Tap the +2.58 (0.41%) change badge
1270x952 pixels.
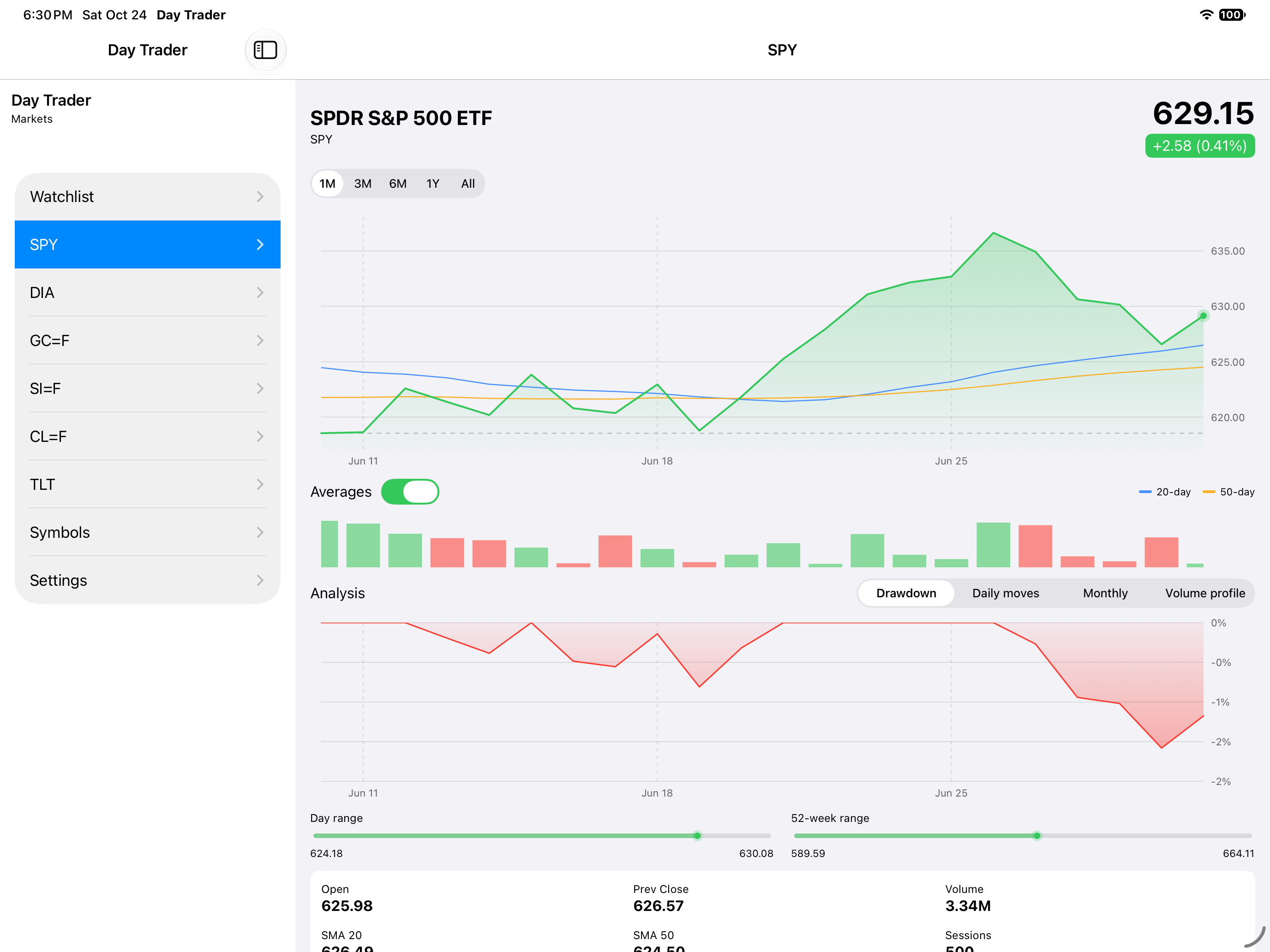[1199, 146]
